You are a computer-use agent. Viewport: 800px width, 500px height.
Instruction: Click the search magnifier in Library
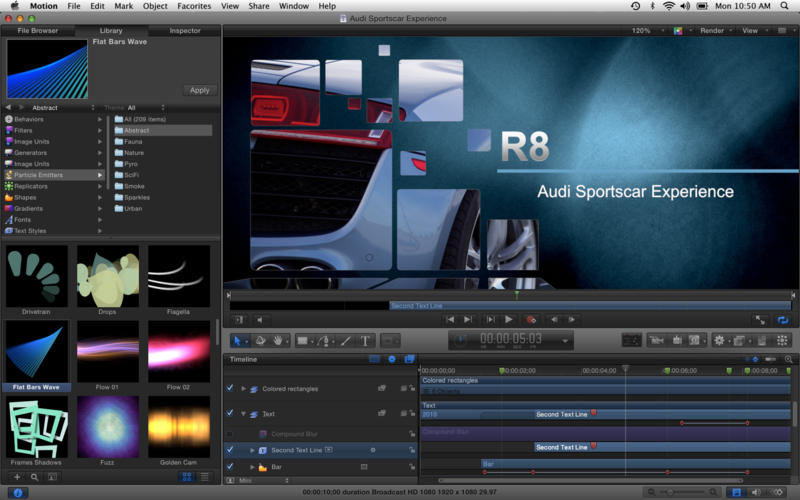coord(33,478)
